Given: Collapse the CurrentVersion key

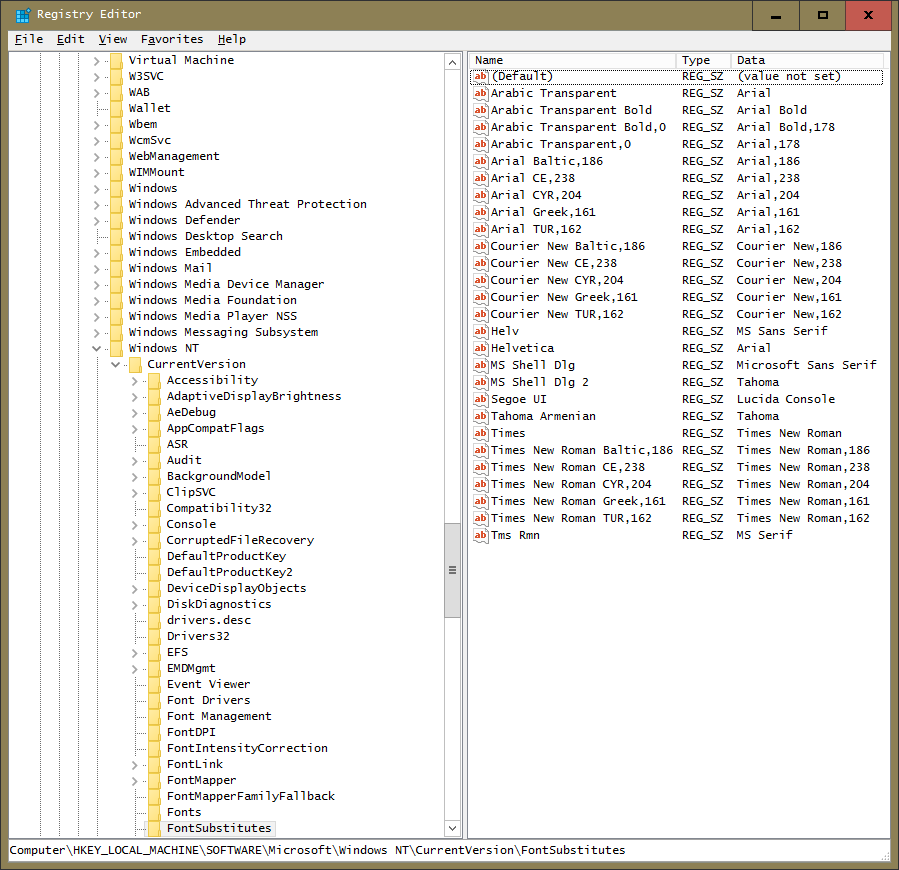Looking at the screenshot, I should (x=116, y=364).
